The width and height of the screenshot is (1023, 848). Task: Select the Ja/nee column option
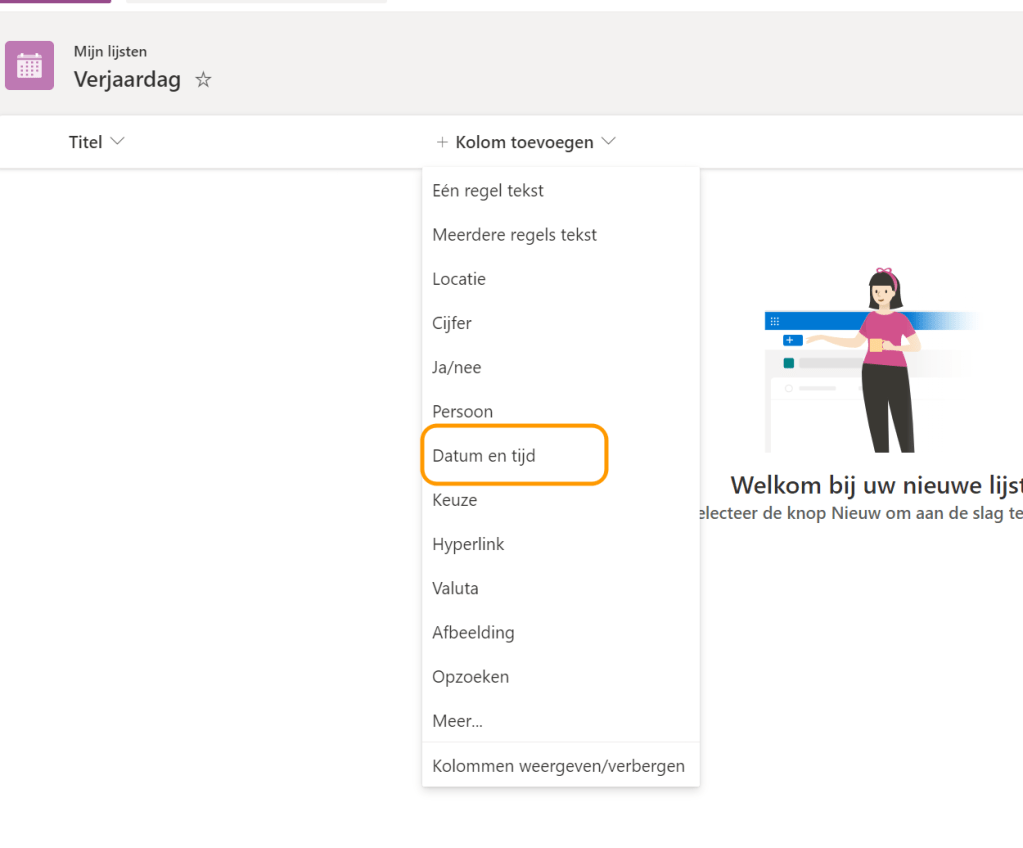pyautogui.click(x=457, y=367)
